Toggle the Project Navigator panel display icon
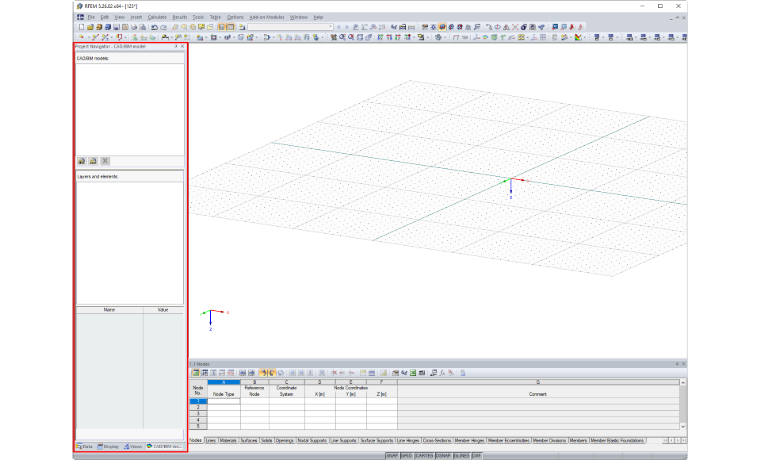Screen dimensions: 760x460 coord(222,27)
